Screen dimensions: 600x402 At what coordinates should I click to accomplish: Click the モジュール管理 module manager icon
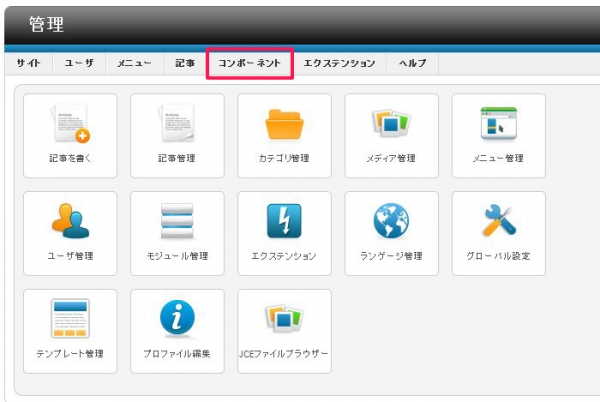click(x=177, y=221)
